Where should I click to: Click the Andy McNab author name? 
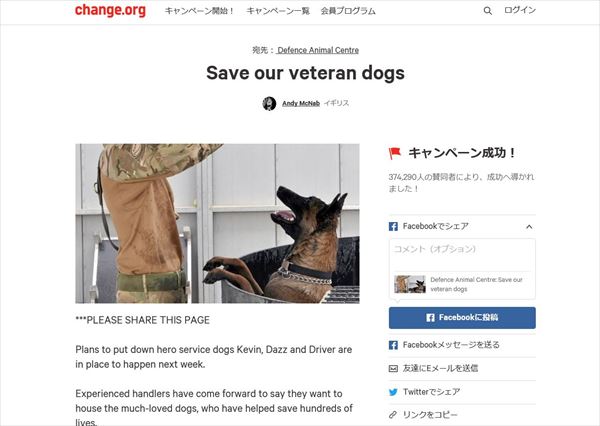click(301, 103)
